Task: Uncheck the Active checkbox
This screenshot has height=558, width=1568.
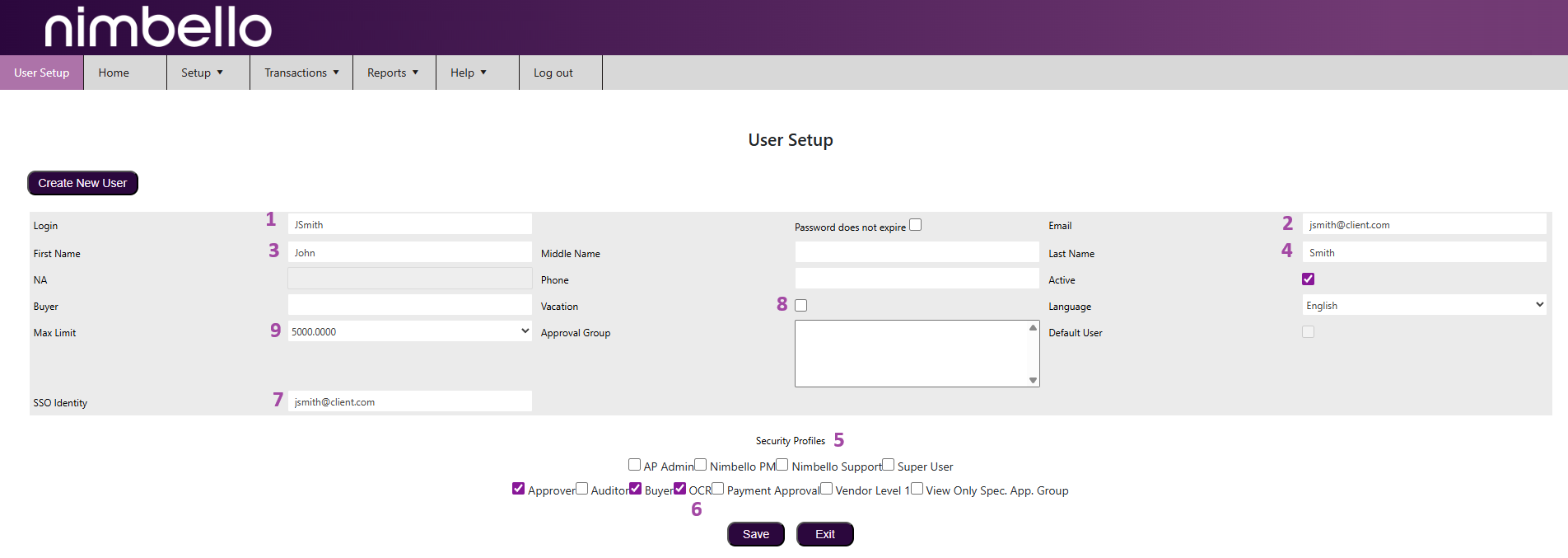Action: 1308,279
